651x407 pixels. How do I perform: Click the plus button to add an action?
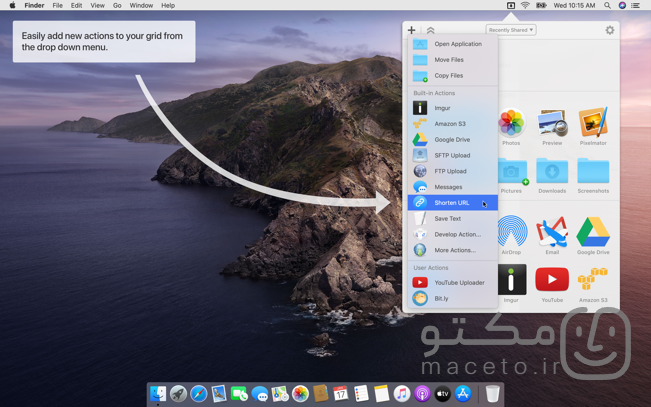[411, 30]
